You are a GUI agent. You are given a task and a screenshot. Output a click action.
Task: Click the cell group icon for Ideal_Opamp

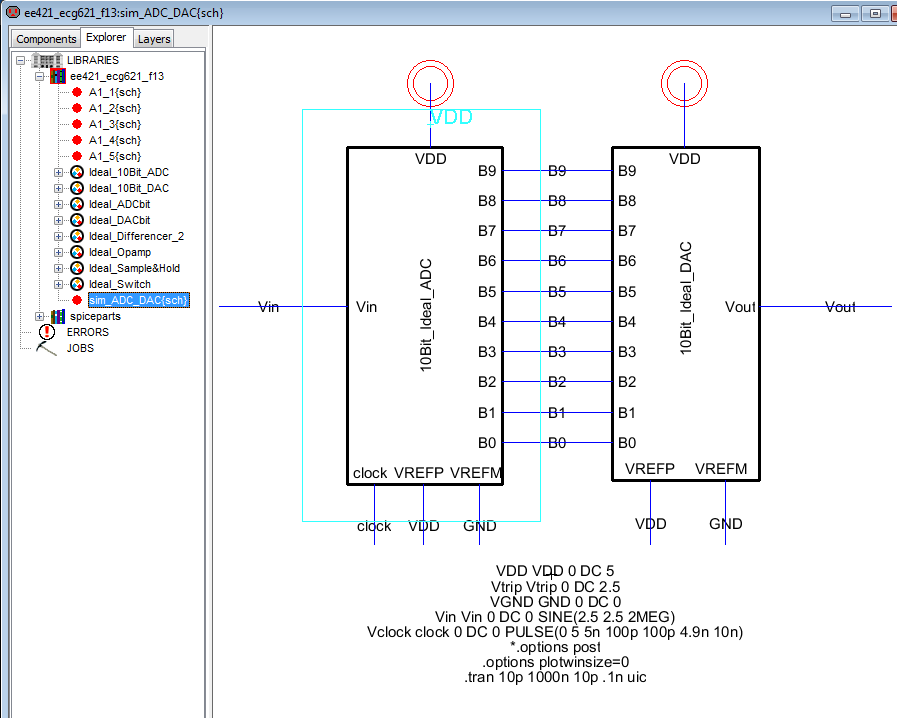(76, 252)
